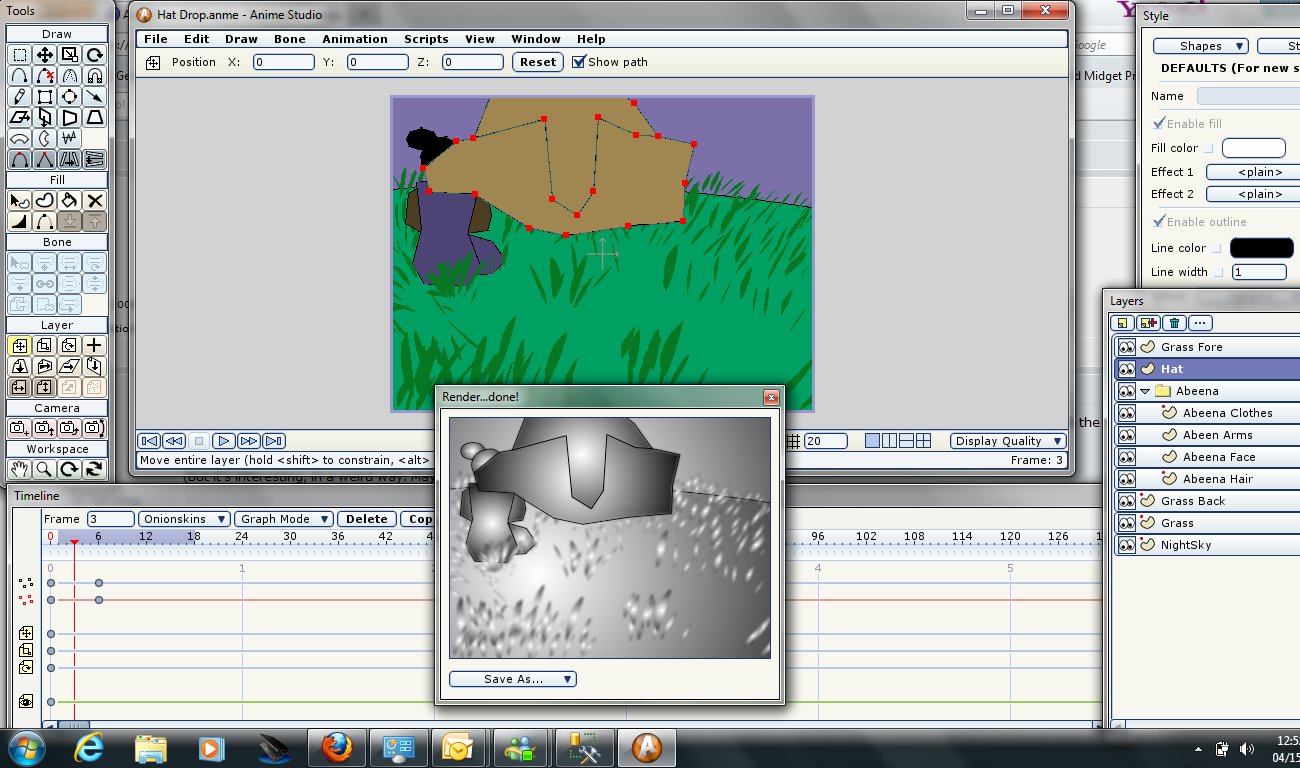Open the Effect 2 plain dropdown
Screen dimensions: 1300x768
coord(1253,194)
